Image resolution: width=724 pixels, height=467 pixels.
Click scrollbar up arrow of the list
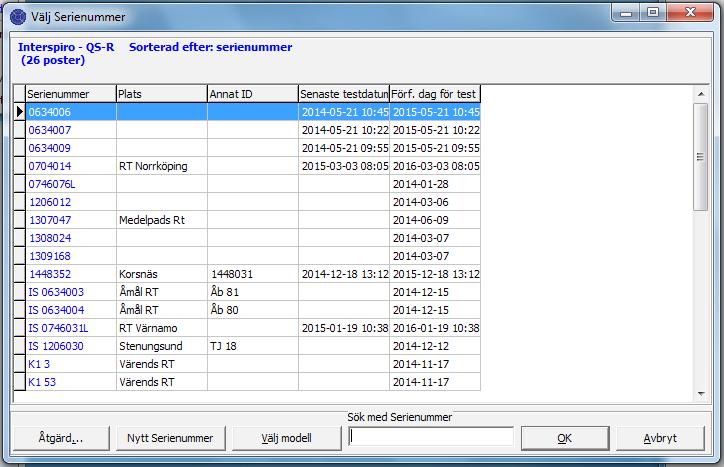click(701, 94)
